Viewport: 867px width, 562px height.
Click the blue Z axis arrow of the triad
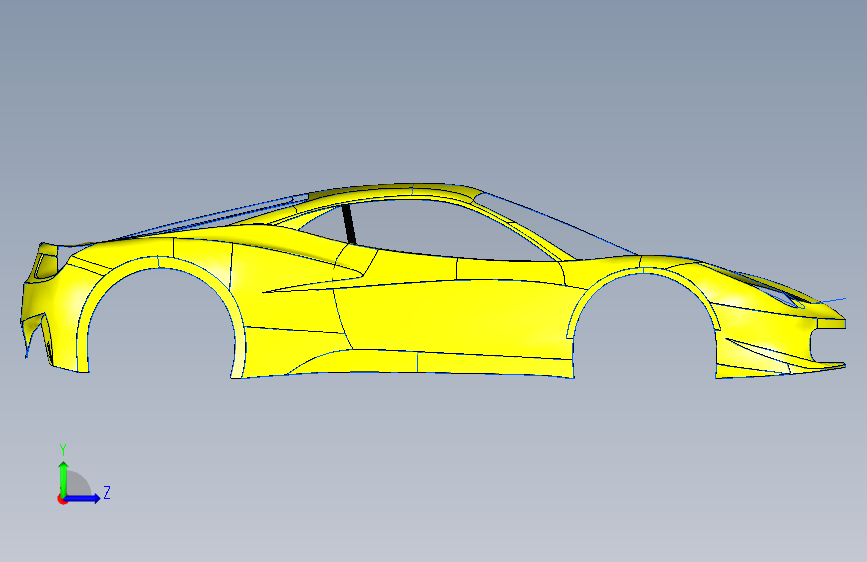point(83,498)
